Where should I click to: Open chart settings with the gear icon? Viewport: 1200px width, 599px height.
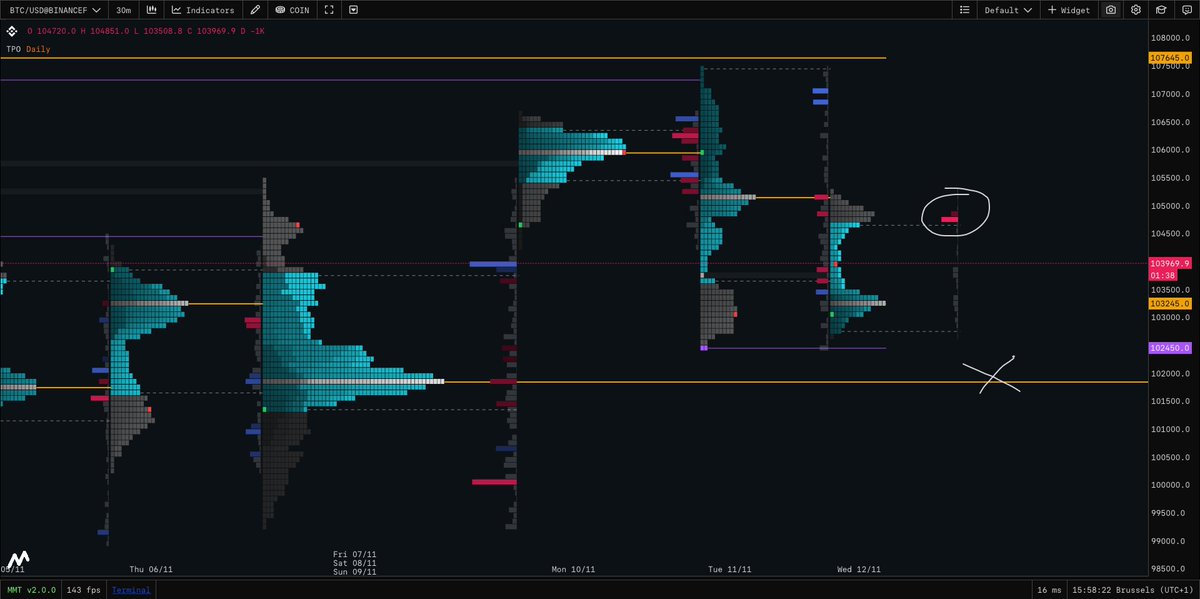tap(1135, 10)
